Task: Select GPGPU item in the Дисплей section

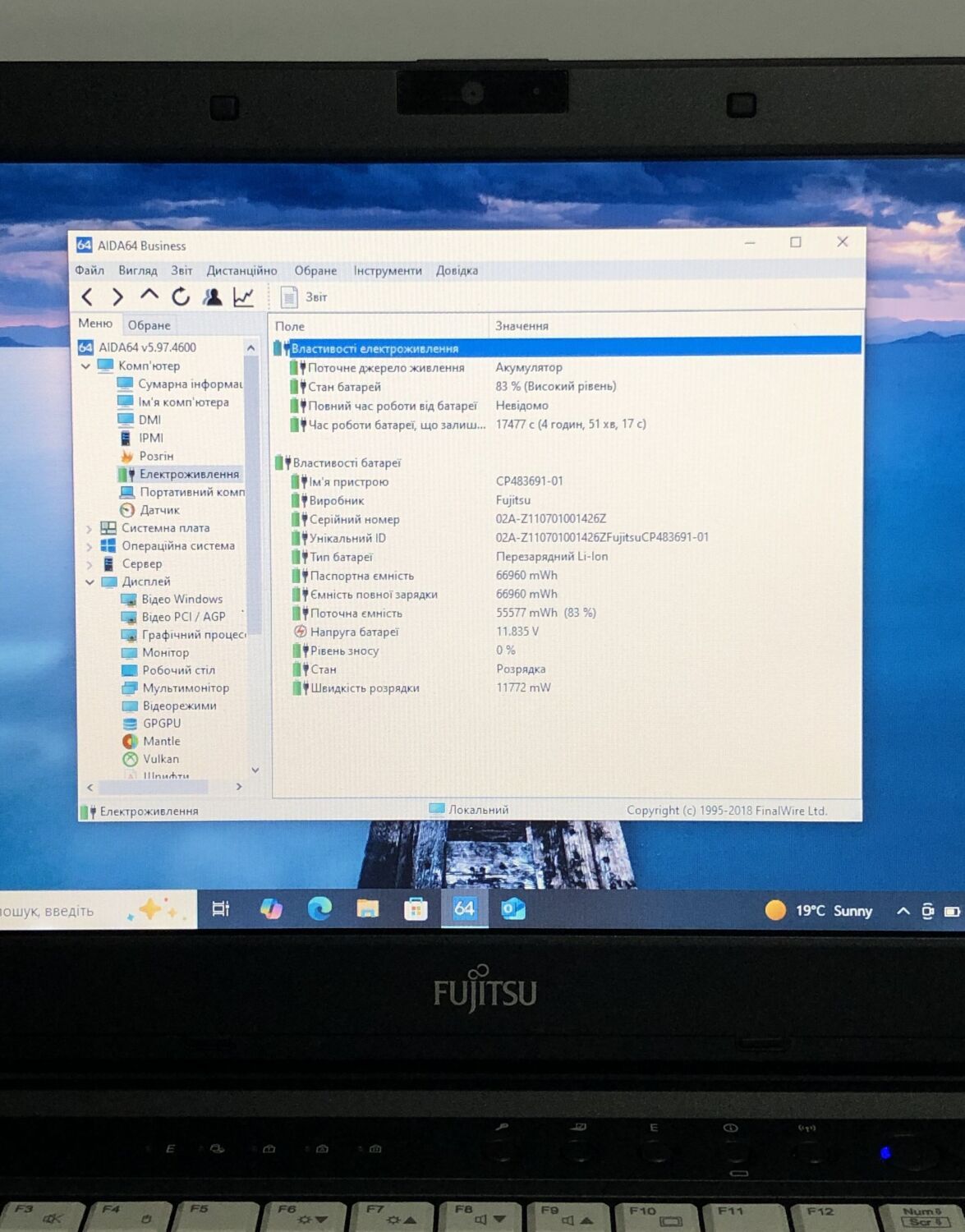Action: tap(161, 724)
